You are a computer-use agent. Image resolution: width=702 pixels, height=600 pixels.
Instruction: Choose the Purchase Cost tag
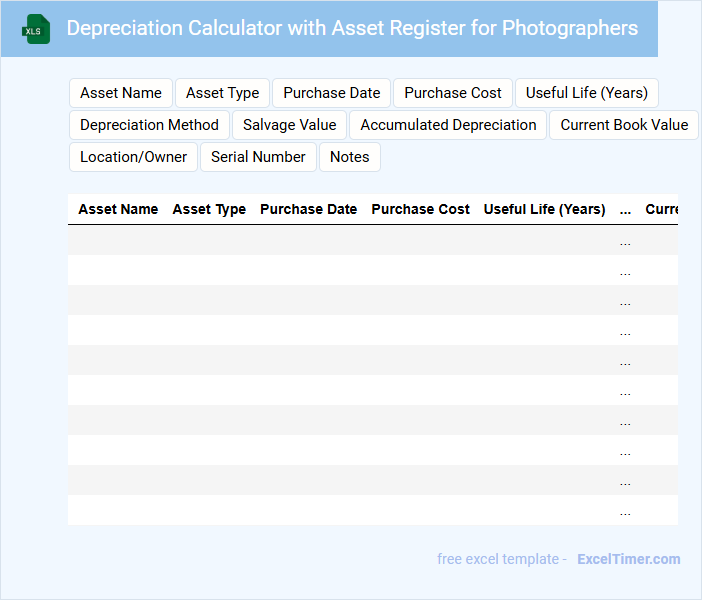453,93
